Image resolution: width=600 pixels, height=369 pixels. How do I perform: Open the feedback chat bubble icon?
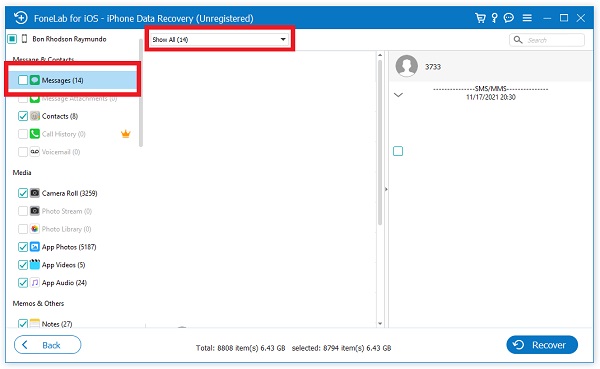509,18
